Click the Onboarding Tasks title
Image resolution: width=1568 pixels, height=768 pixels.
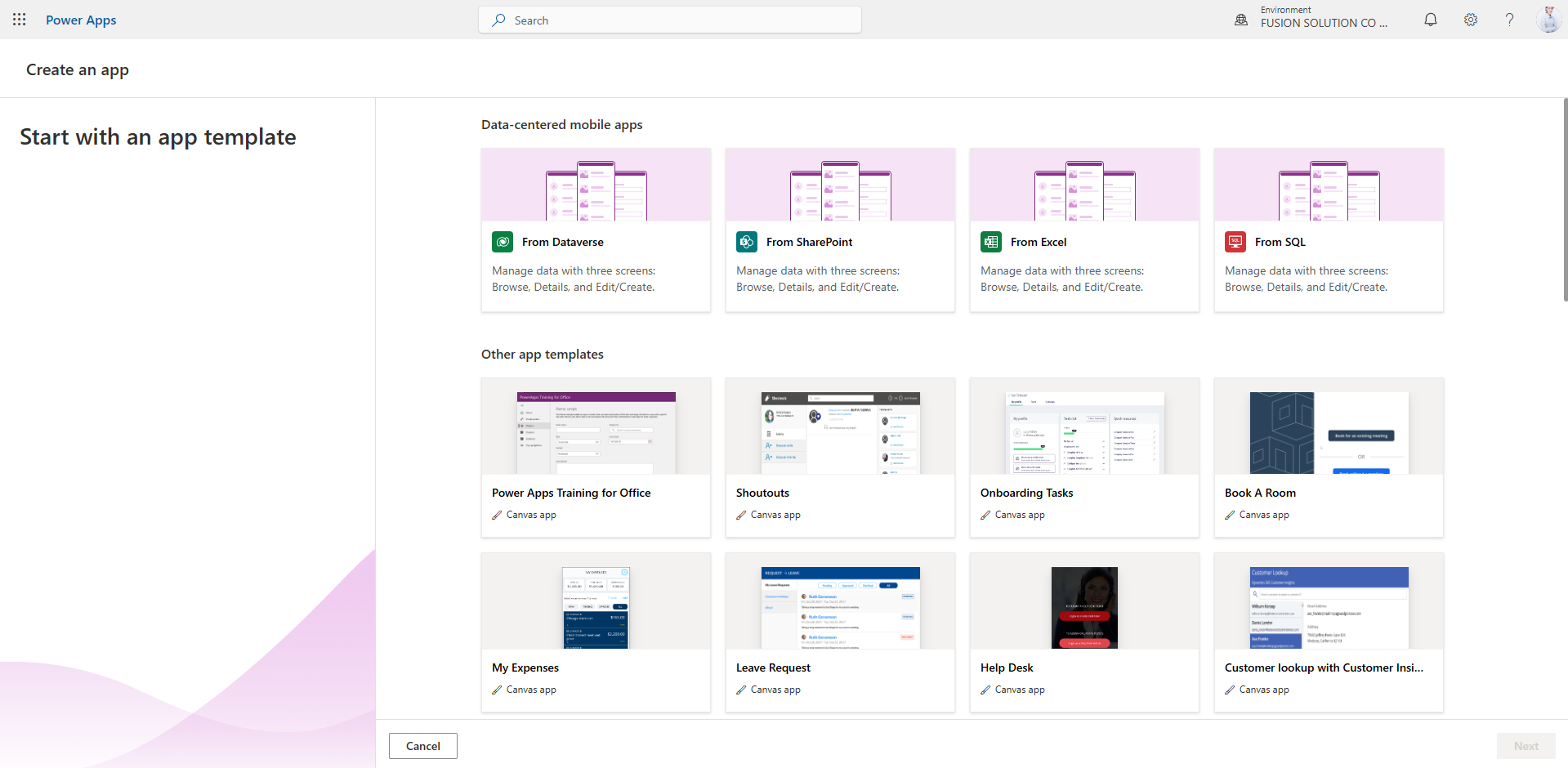1026,493
